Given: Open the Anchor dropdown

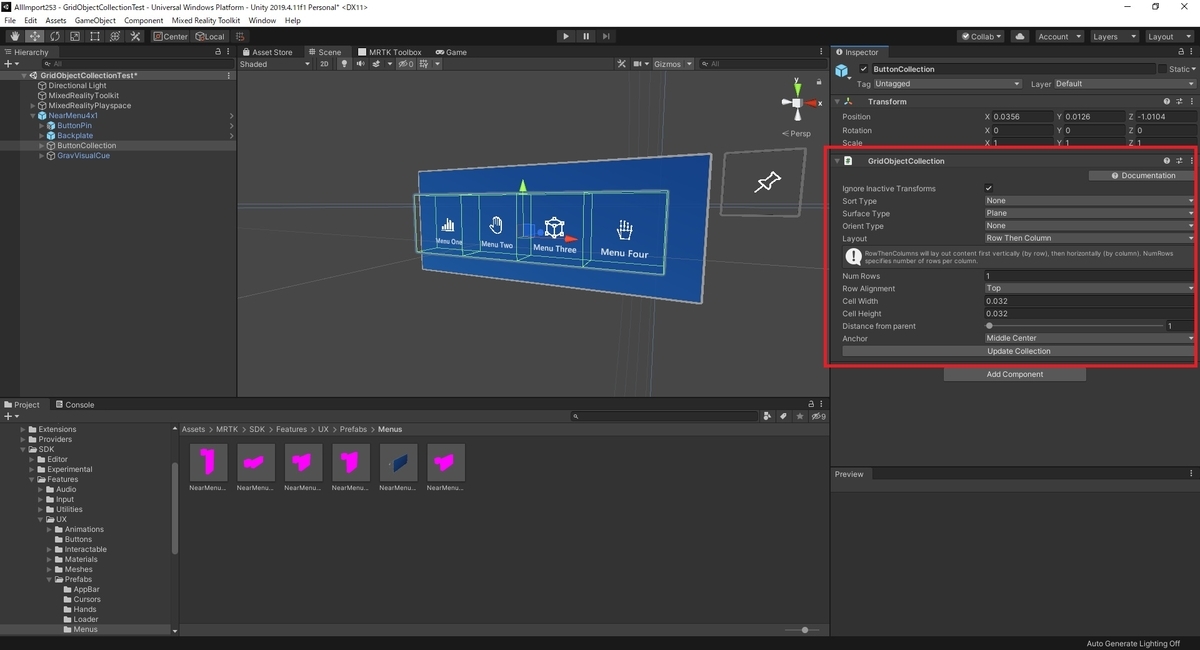Looking at the screenshot, I should pos(1089,339).
